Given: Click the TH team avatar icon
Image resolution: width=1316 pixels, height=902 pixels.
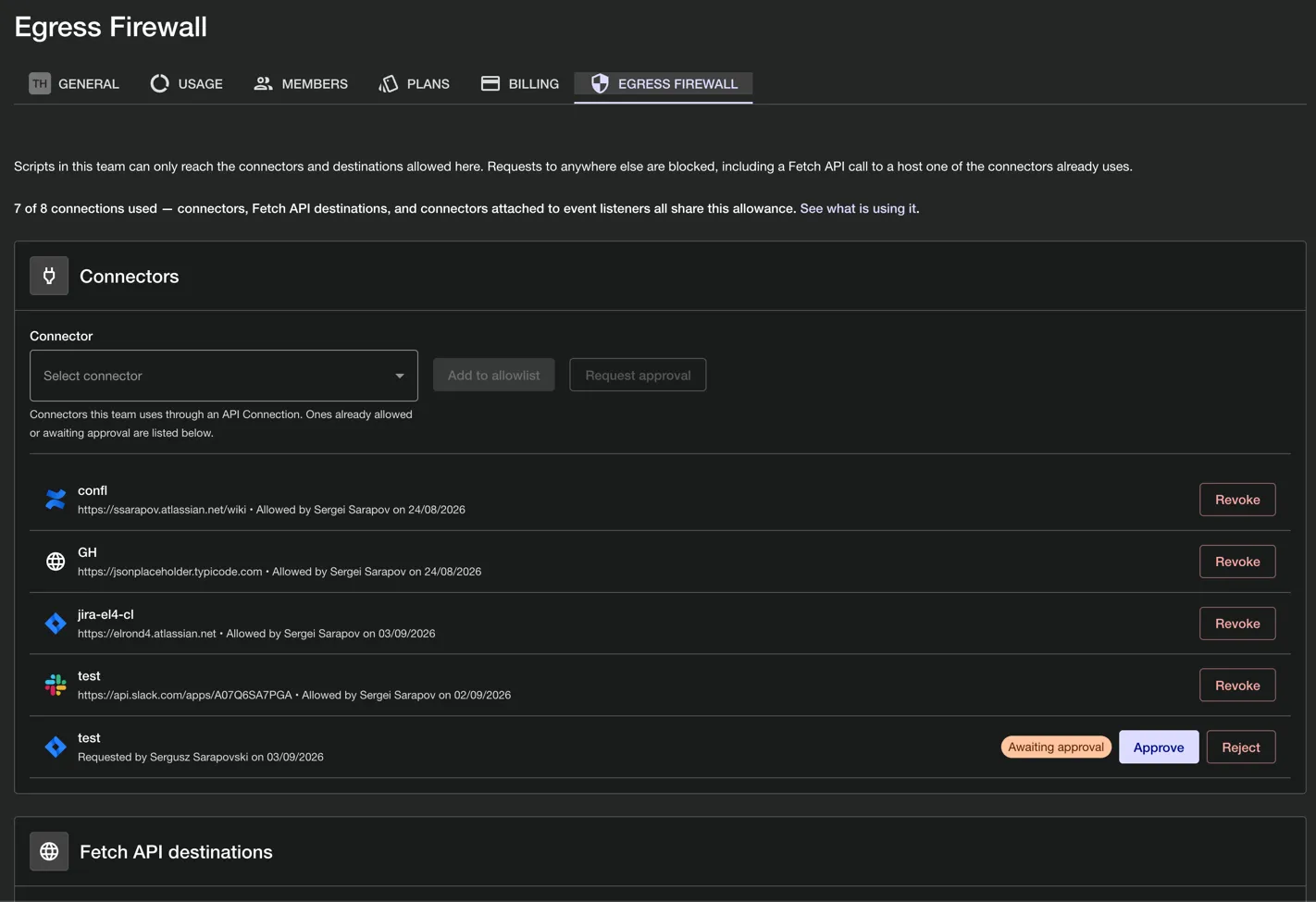Looking at the screenshot, I should [40, 83].
